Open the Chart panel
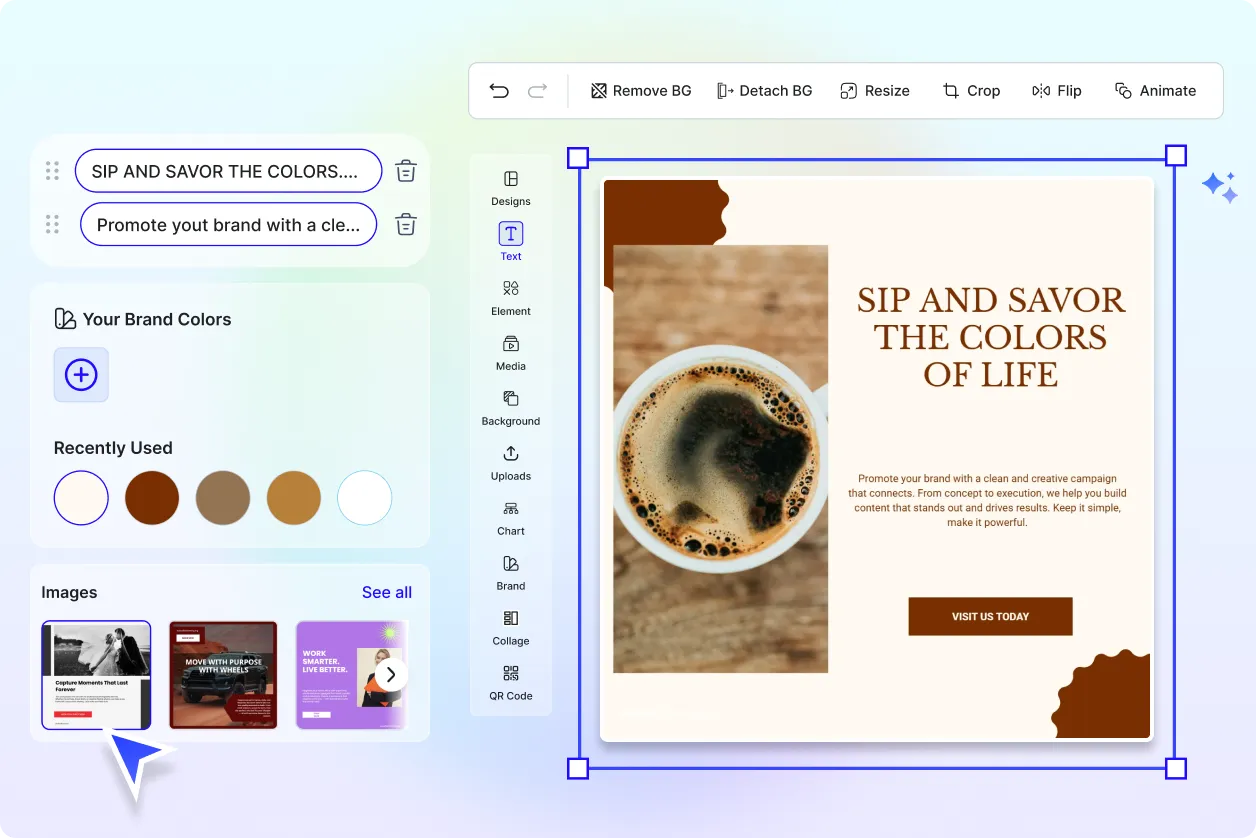The width and height of the screenshot is (1256, 838). pyautogui.click(x=510, y=520)
